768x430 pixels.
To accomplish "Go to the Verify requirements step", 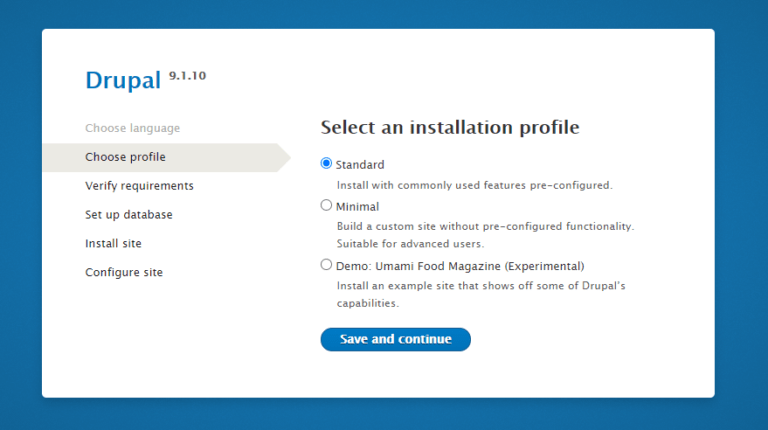I will pos(139,186).
